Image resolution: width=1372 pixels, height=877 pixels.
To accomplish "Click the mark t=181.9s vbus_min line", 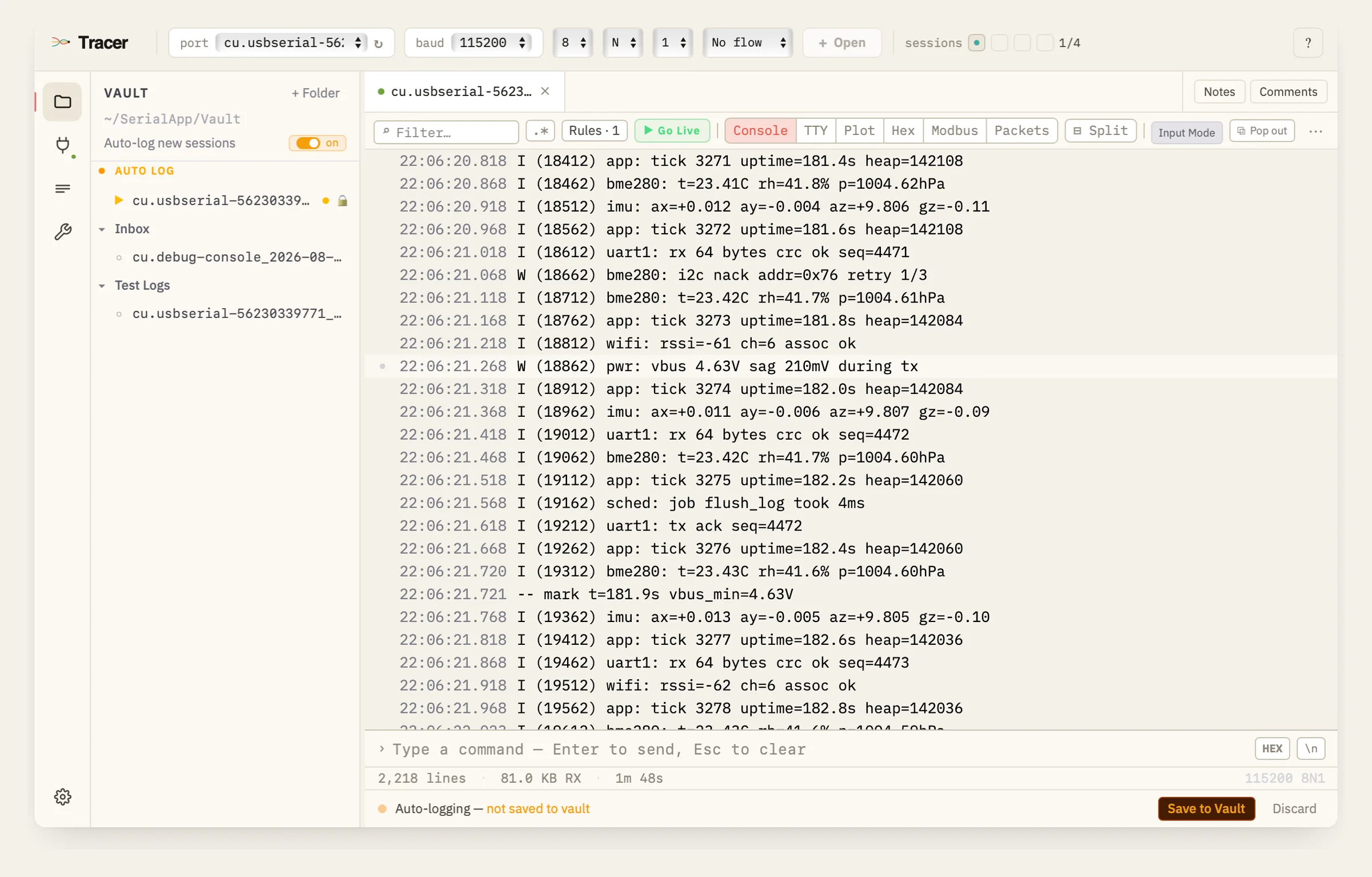I will (x=851, y=595).
